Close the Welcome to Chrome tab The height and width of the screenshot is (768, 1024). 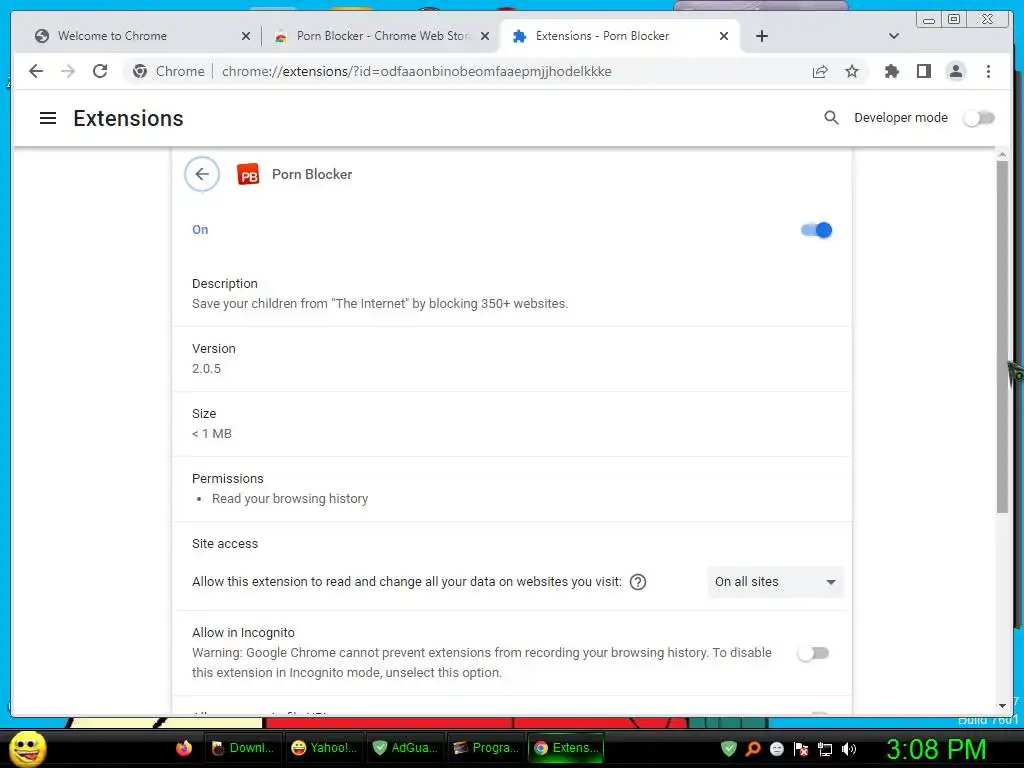pos(246,36)
